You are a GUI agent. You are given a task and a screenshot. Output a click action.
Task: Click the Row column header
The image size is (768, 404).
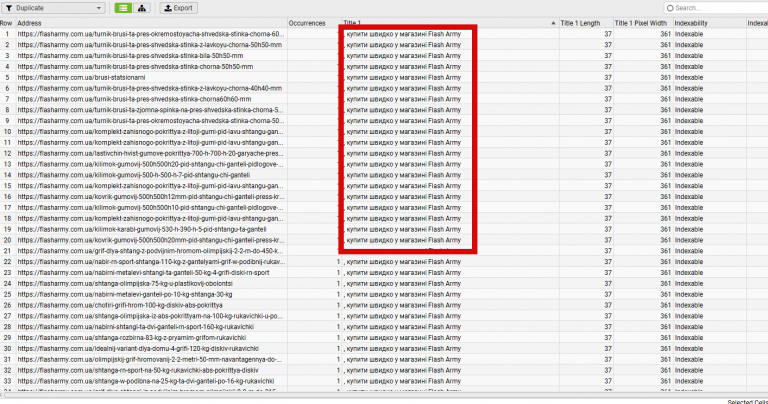pos(7,23)
